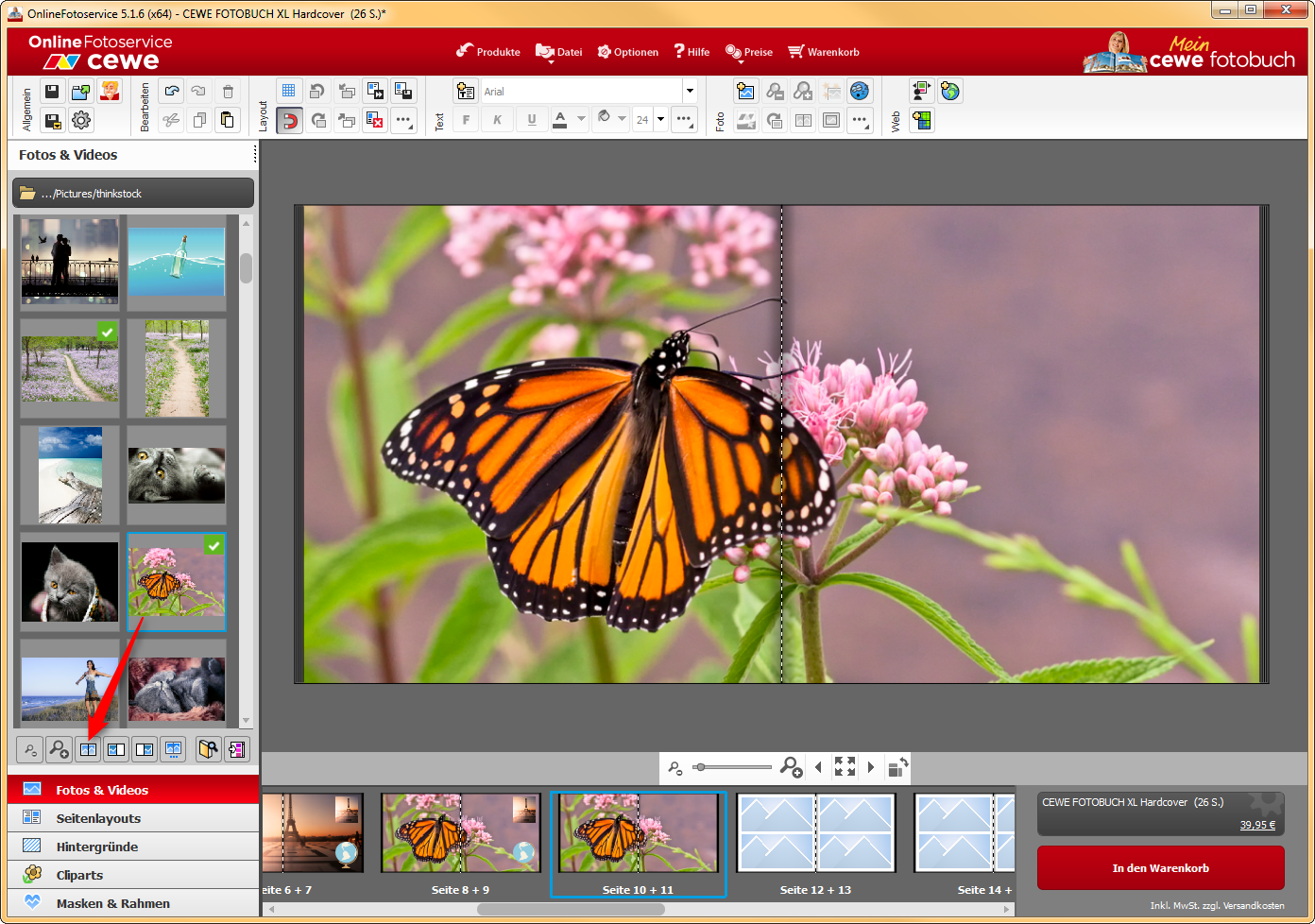
Task: Click fullscreen view icon below canvas
Action: click(845, 767)
